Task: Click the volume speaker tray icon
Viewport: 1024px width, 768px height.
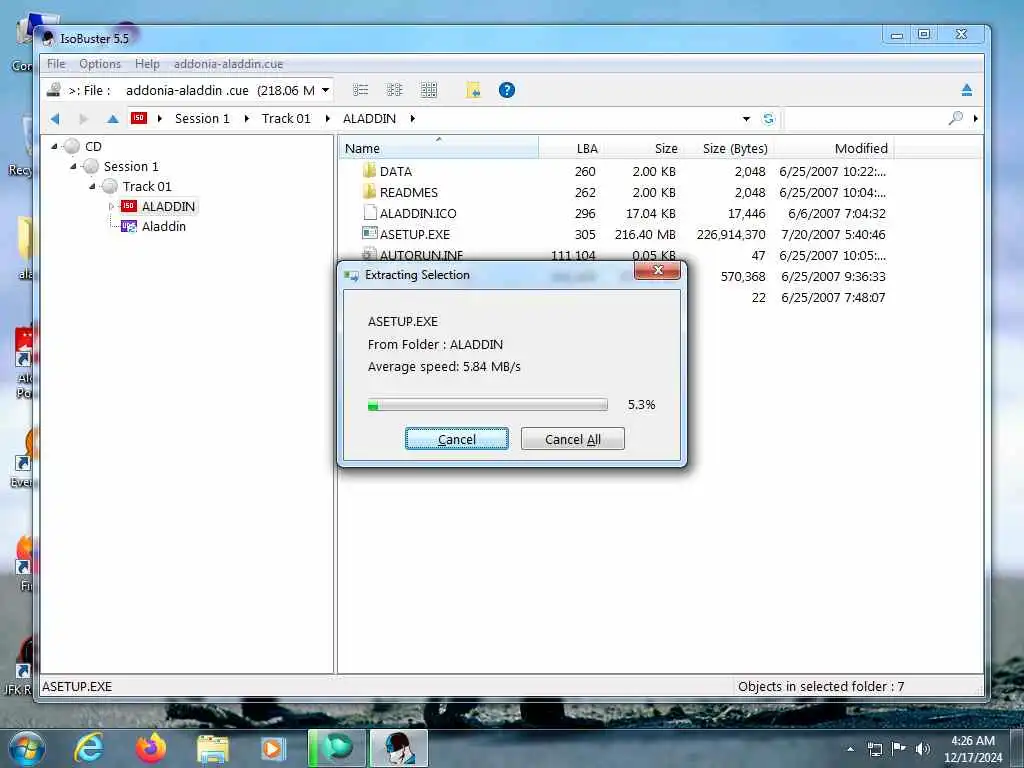Action: click(x=922, y=748)
